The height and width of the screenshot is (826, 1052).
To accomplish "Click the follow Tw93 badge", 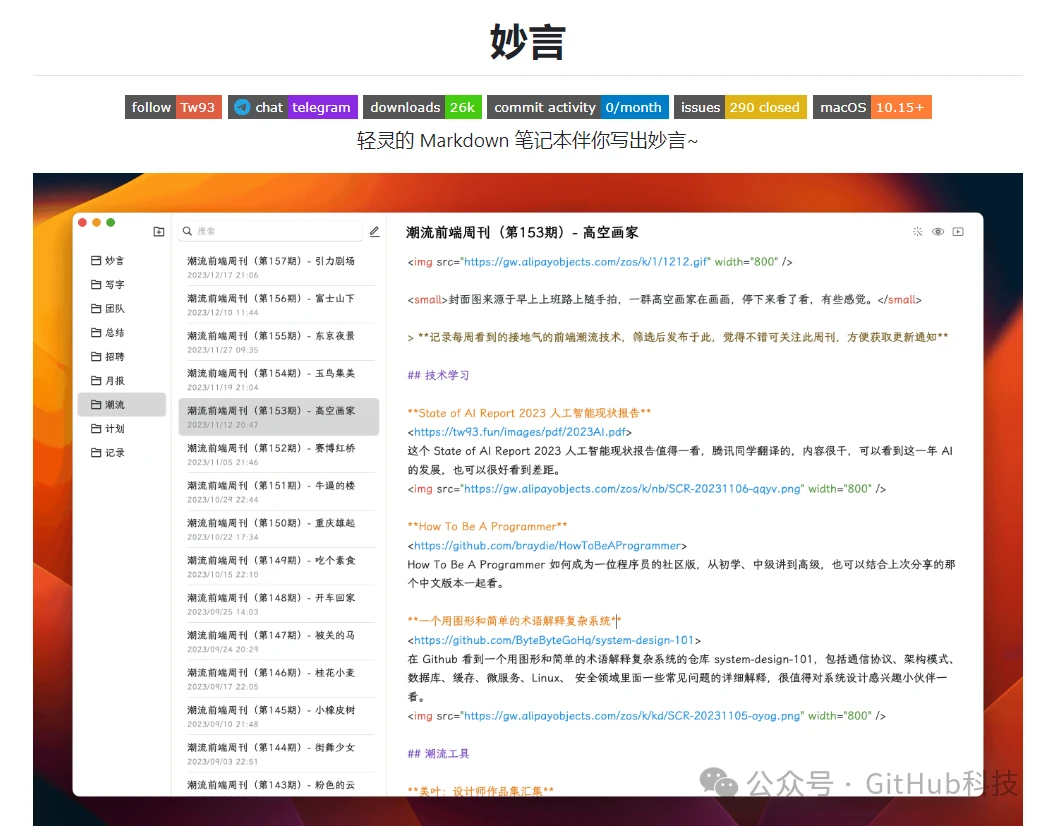I will 173,107.
